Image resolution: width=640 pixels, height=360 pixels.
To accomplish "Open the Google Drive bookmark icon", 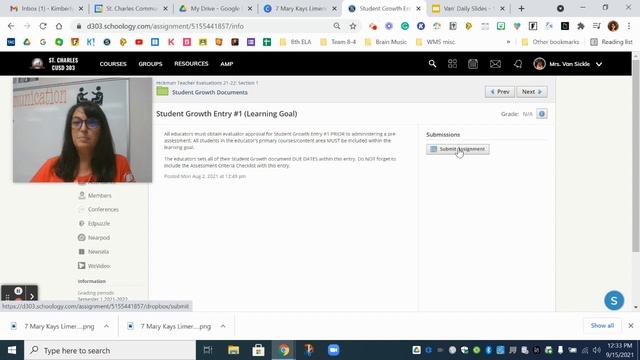I will pyautogui.click(x=27, y=42).
